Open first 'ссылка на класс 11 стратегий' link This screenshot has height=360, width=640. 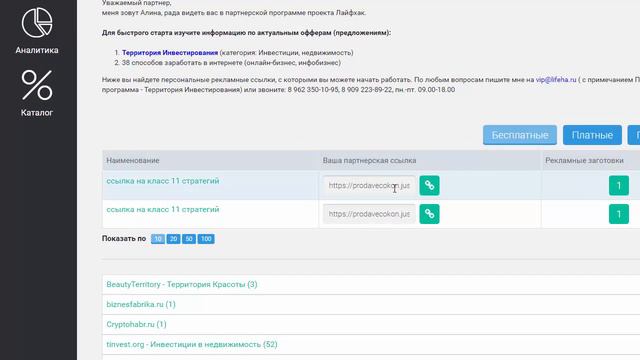pos(163,181)
